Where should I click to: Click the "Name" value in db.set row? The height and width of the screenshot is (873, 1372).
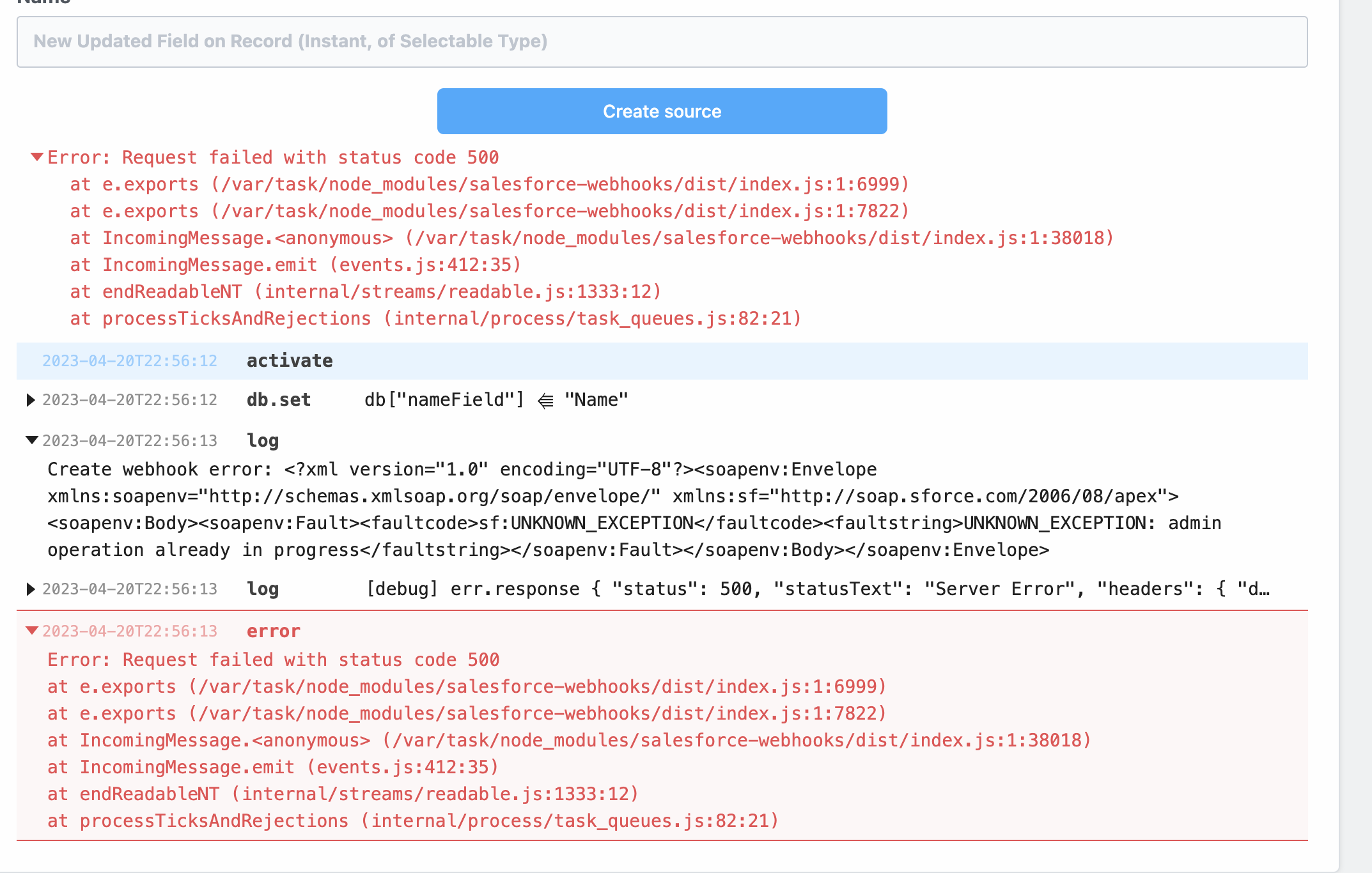click(595, 400)
